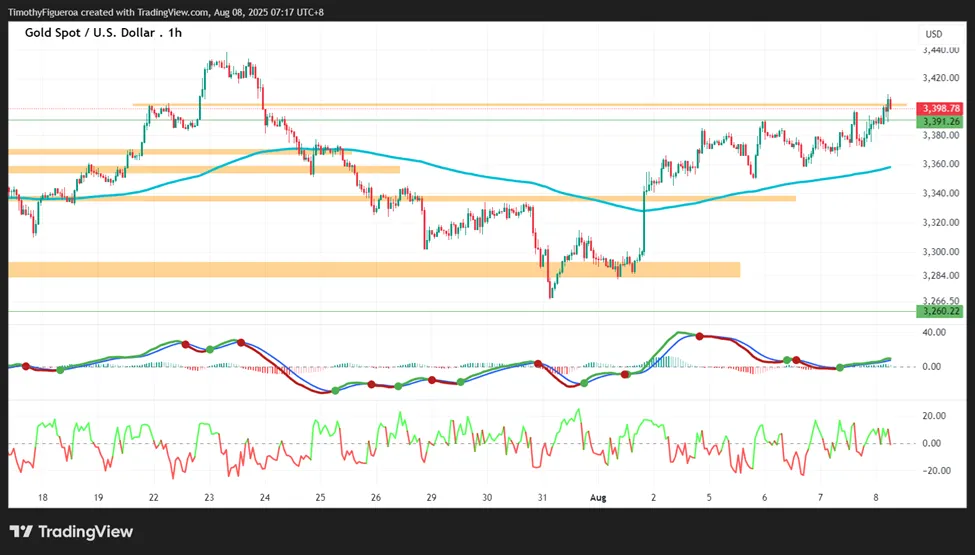This screenshot has width=975, height=555.
Task: Select the Aug label on the time axis
Action: 598,498
